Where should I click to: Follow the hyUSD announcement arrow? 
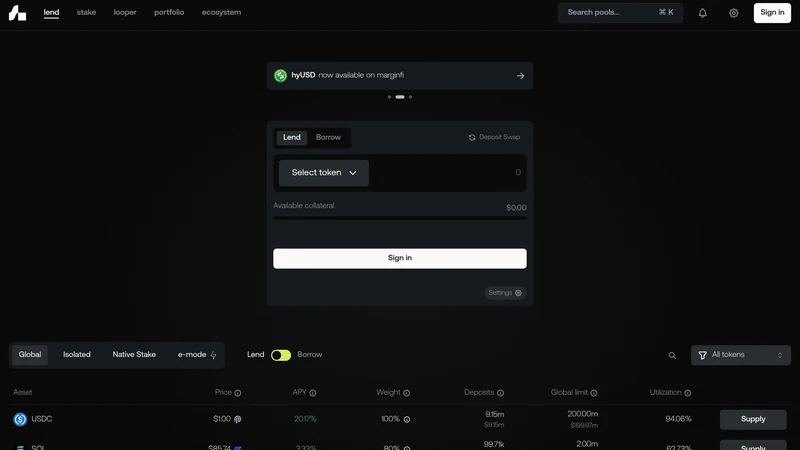[520, 76]
